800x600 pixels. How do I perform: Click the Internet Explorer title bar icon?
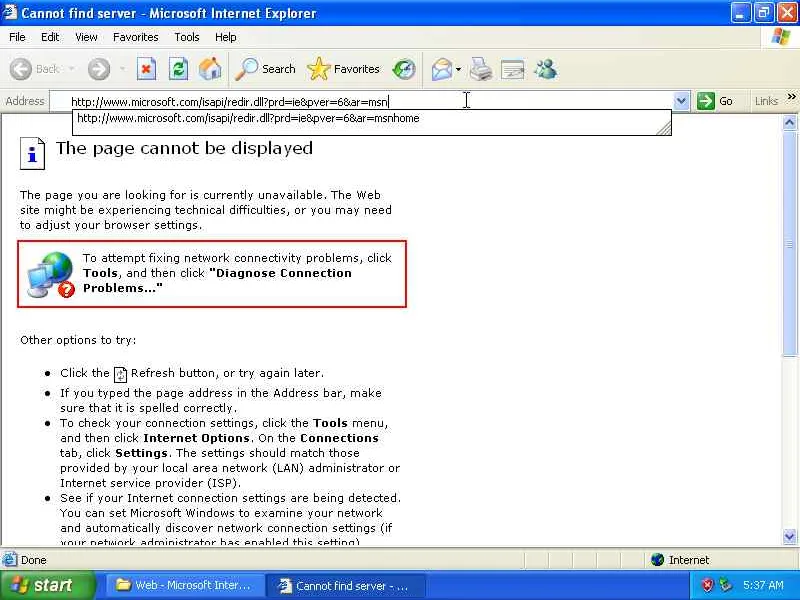(x=10, y=12)
